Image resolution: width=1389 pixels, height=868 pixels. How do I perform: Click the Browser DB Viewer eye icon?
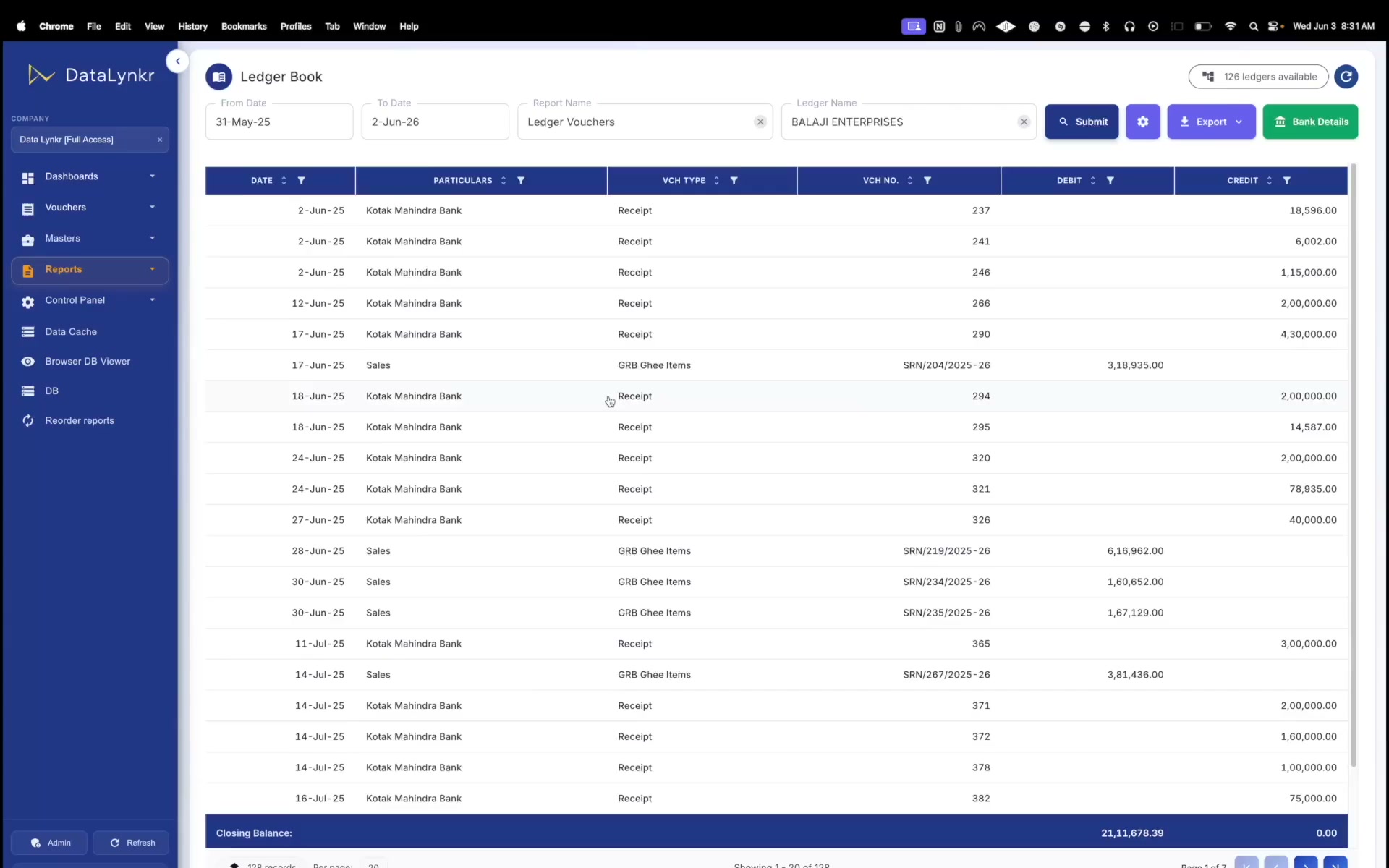pos(27,362)
